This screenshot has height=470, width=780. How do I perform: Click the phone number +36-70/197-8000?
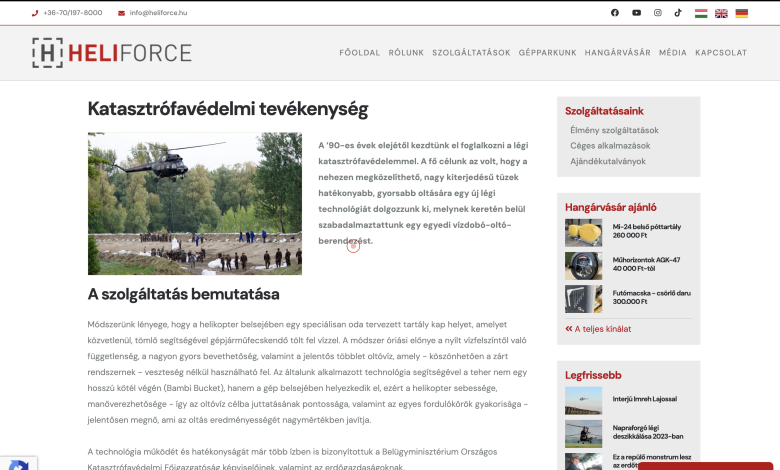click(x=72, y=13)
